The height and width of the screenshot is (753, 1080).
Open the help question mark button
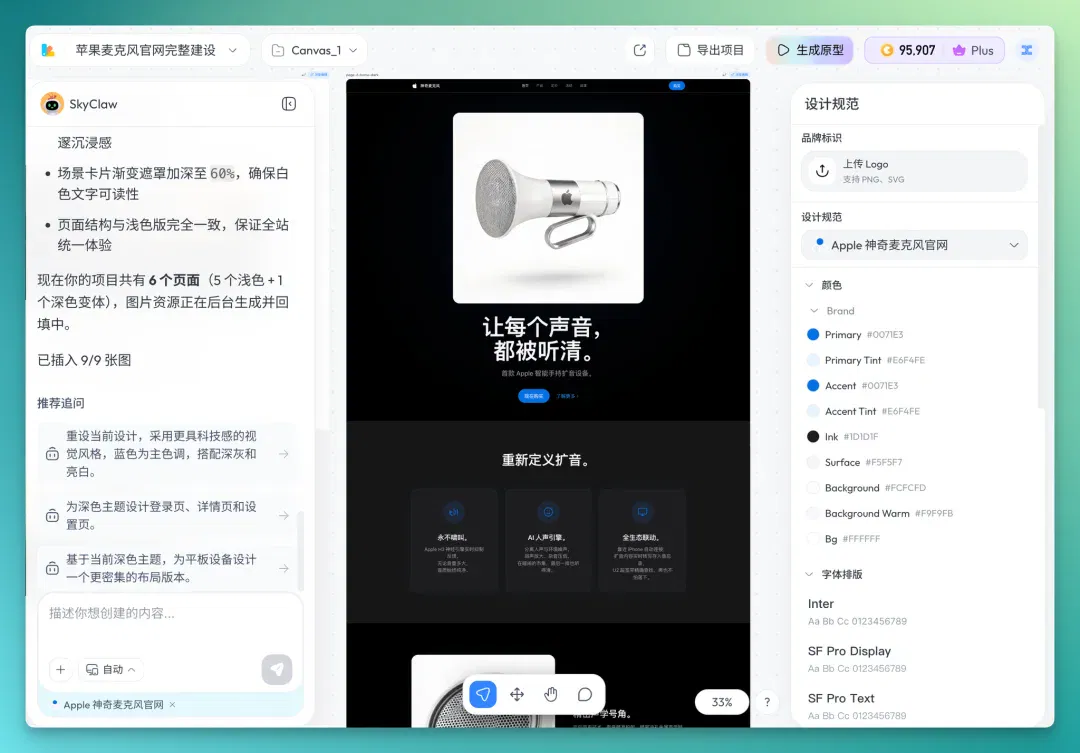point(767,702)
